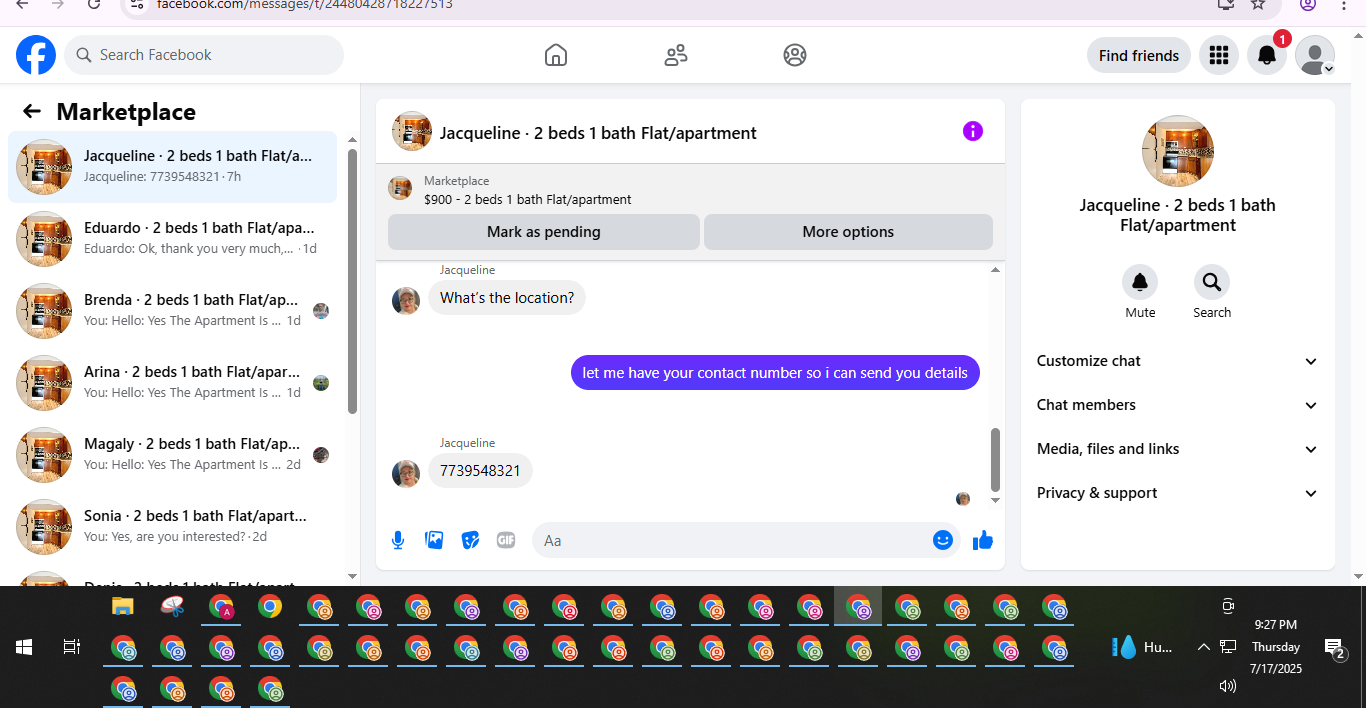Open chat header listing thumbnail
The image size is (1366, 708).
412,131
